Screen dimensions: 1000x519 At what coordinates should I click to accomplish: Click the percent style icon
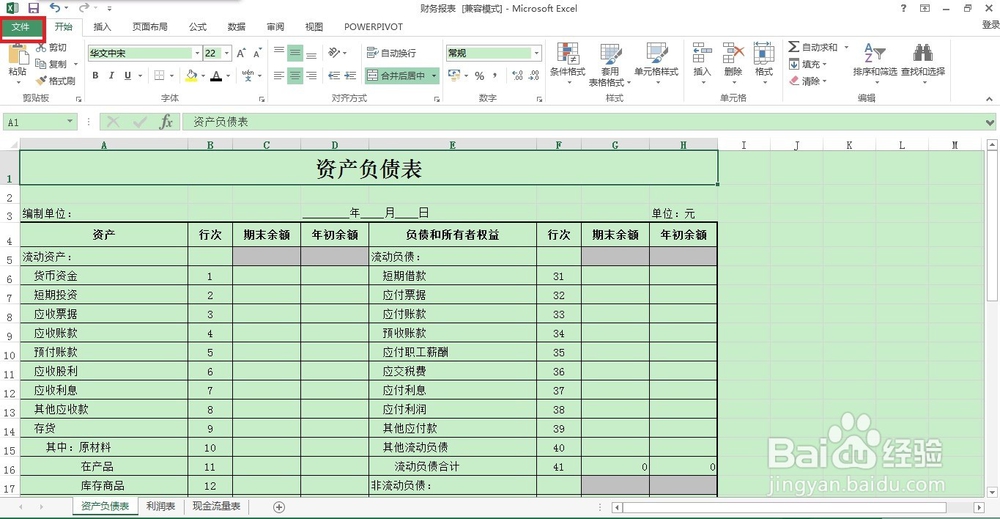coord(480,76)
